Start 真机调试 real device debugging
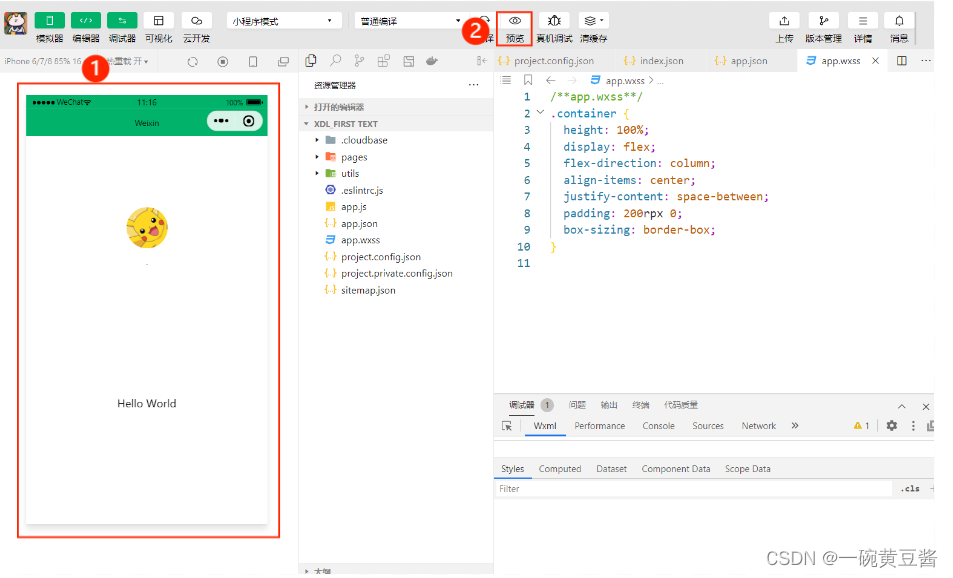The image size is (953, 578). point(554,21)
